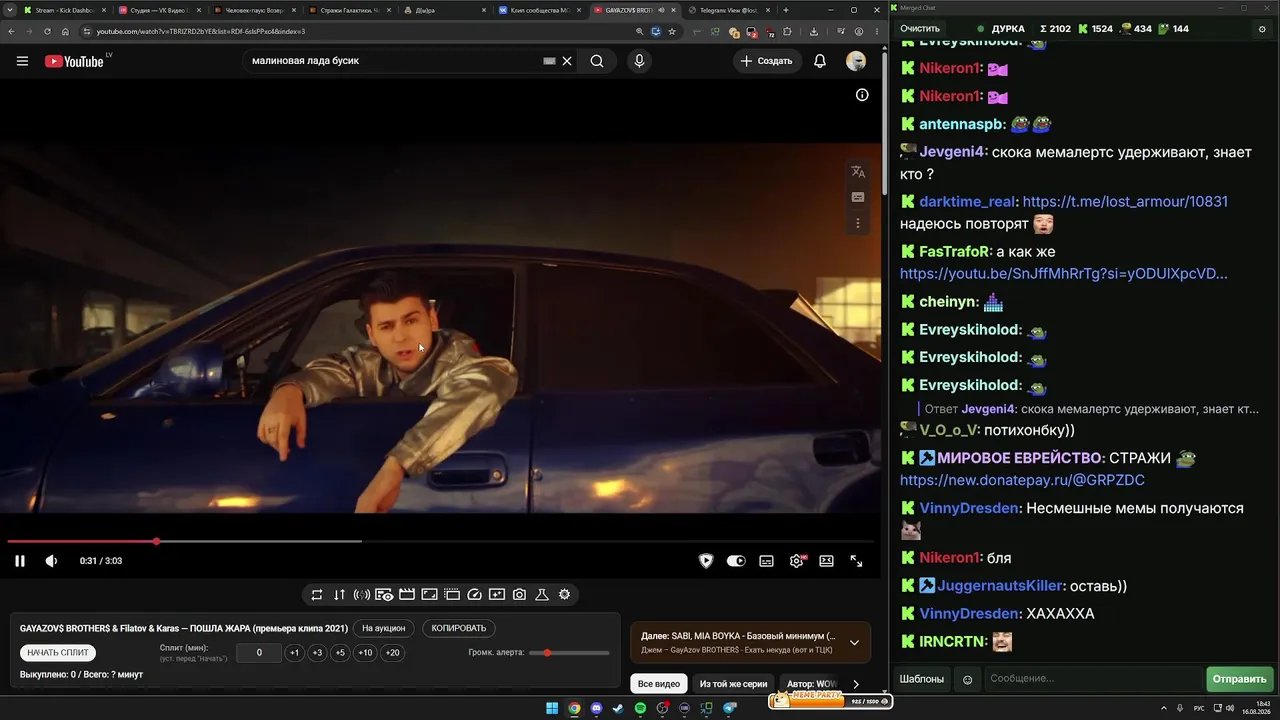Click the КОПИРОВАТЬ button
This screenshot has width=1280, height=720.
[x=459, y=628]
